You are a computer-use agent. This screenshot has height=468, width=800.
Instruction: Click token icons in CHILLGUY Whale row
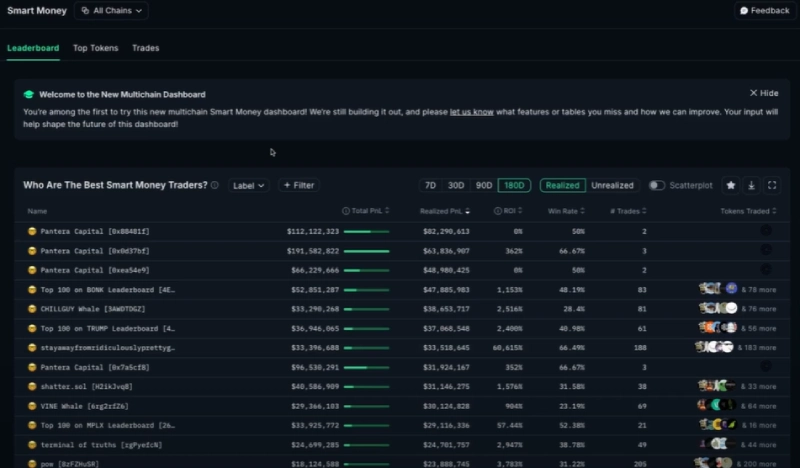[718, 308]
